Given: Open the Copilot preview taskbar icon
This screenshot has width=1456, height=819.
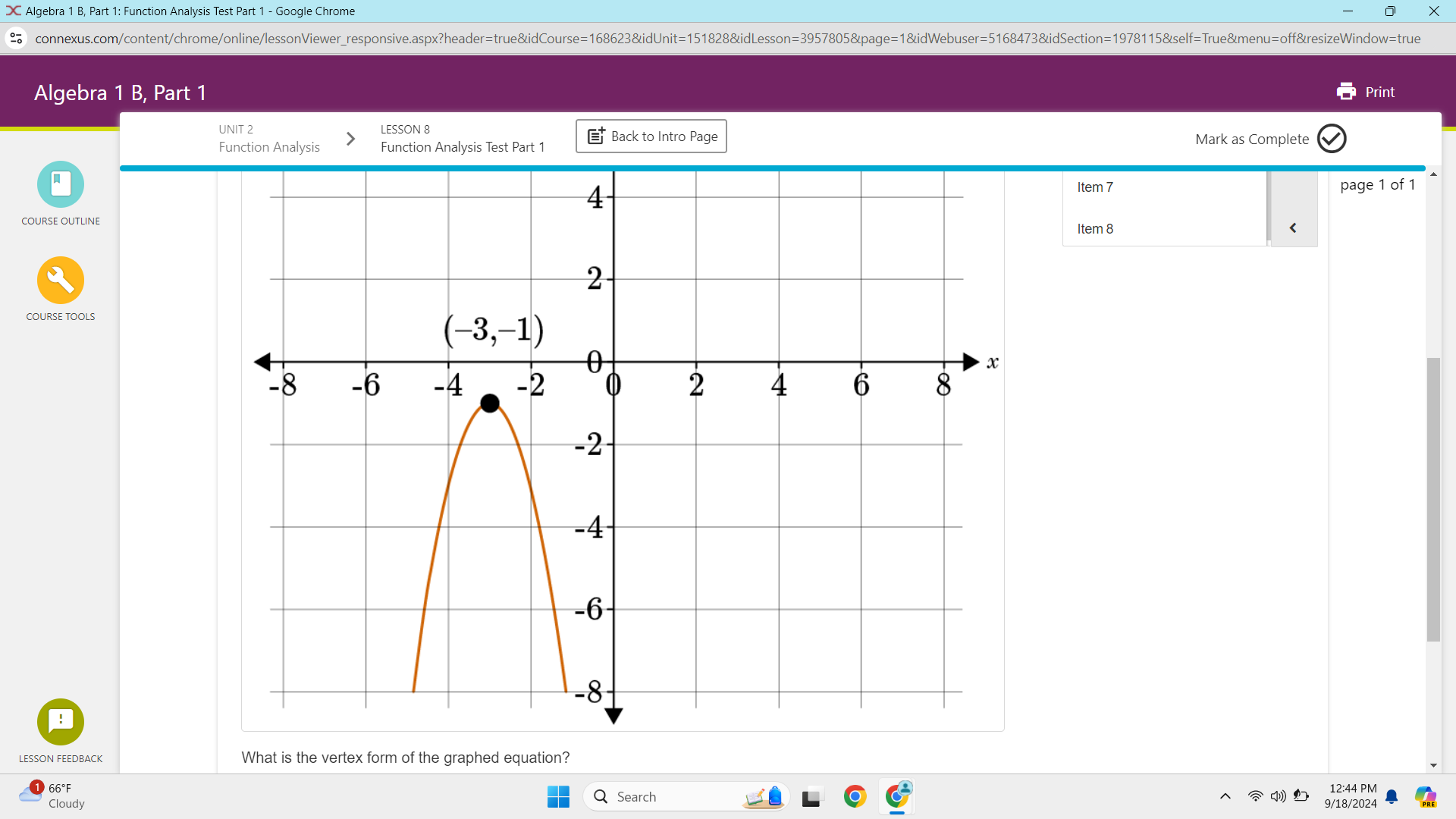Looking at the screenshot, I should 1426,797.
